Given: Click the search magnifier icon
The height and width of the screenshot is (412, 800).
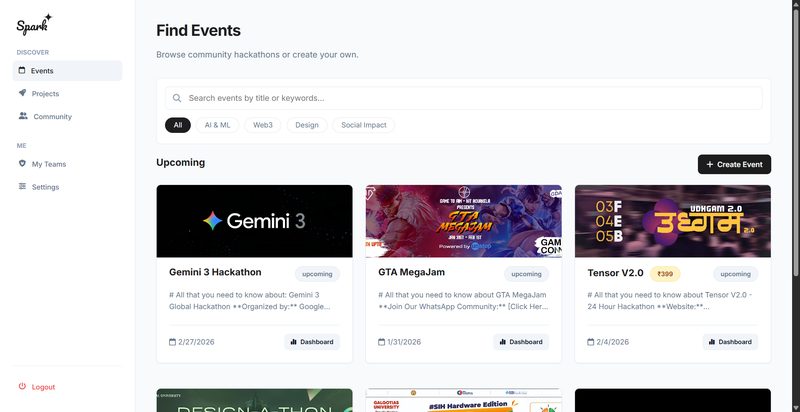Looking at the screenshot, I should point(177,98).
